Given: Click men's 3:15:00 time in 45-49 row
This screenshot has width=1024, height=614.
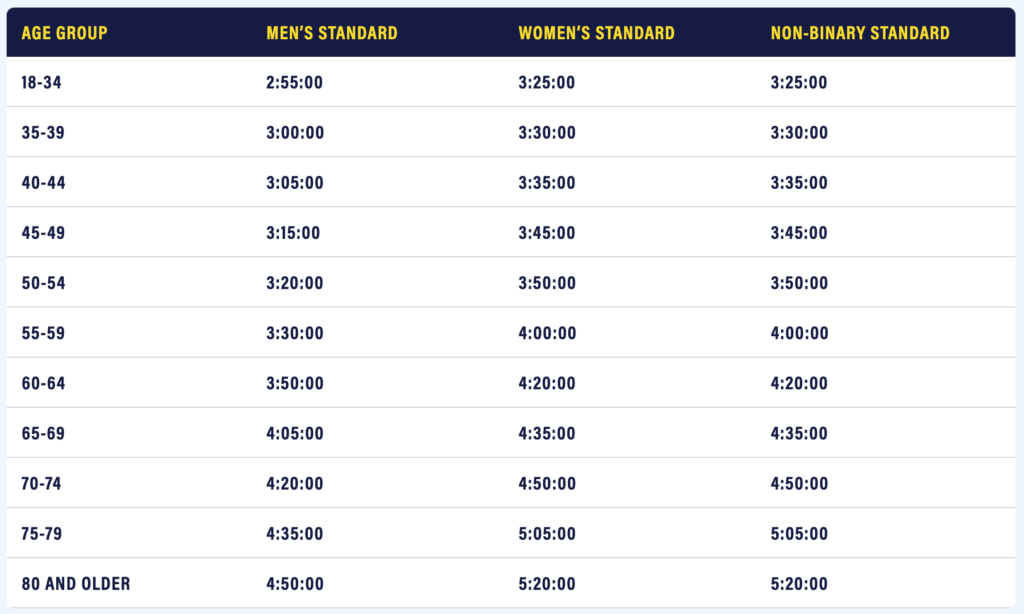Looking at the screenshot, I should [x=294, y=233].
